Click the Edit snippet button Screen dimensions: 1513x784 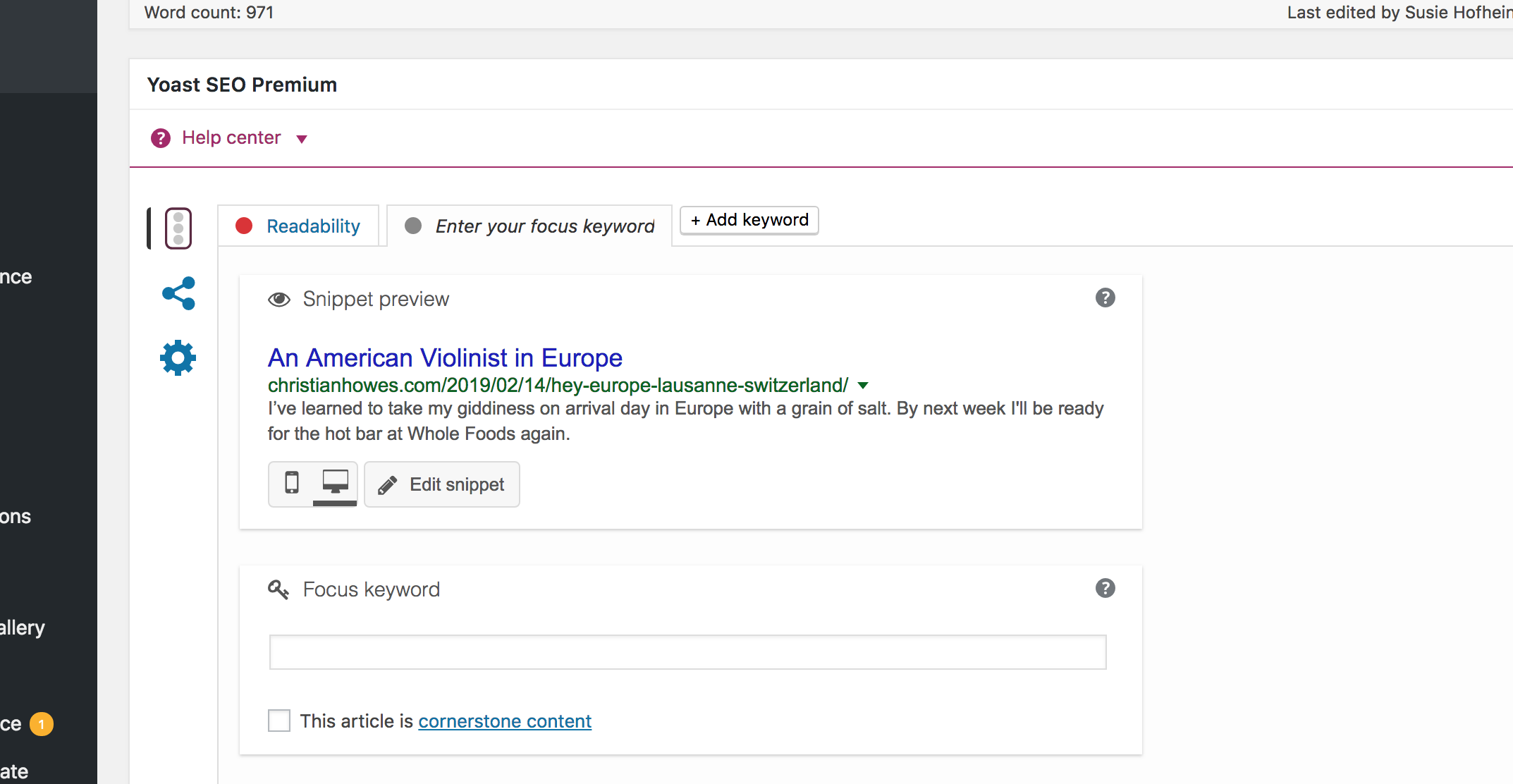click(442, 484)
